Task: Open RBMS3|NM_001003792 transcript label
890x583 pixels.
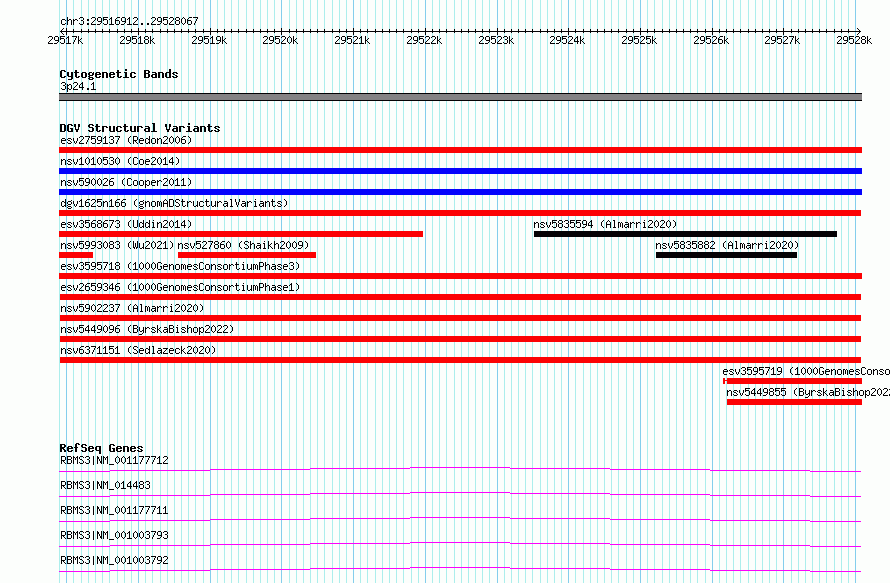Action: click(114, 560)
